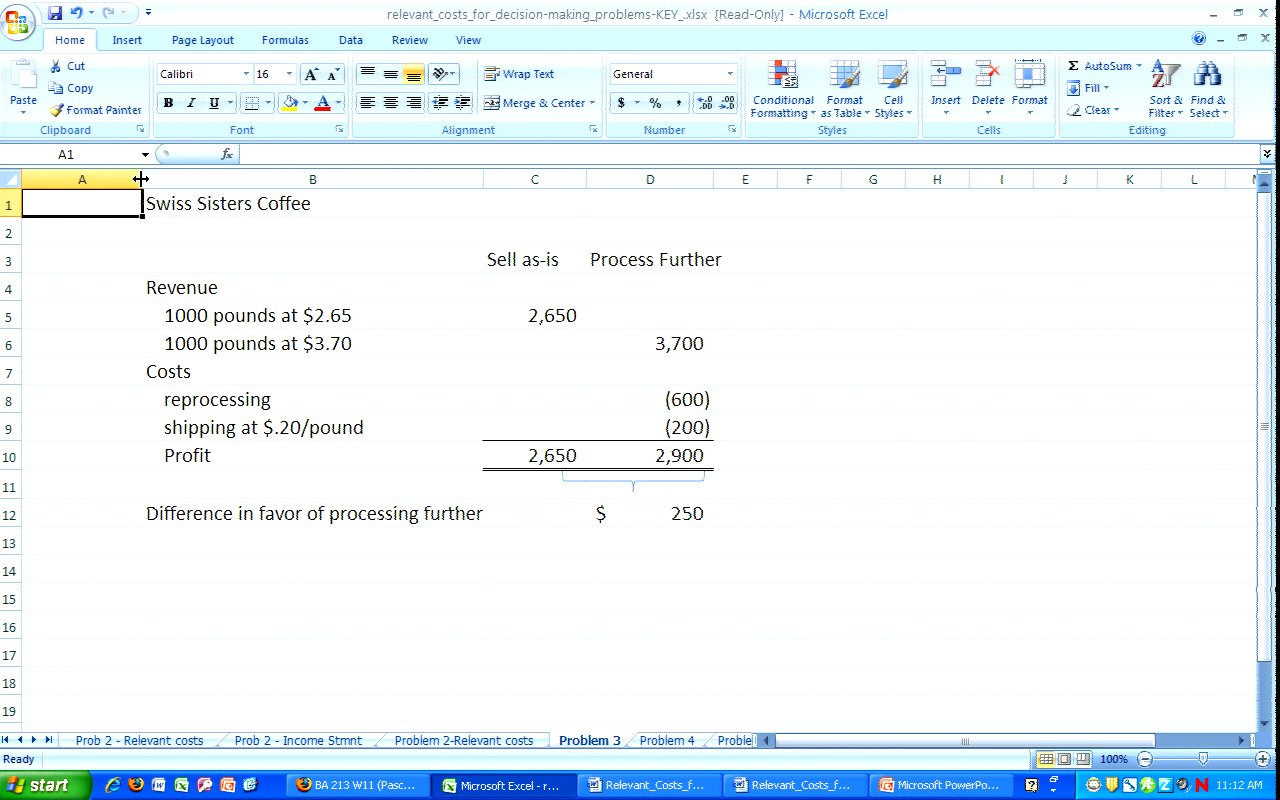Open the font name dropdown
This screenshot has height=800, width=1280.
pyautogui.click(x=246, y=74)
